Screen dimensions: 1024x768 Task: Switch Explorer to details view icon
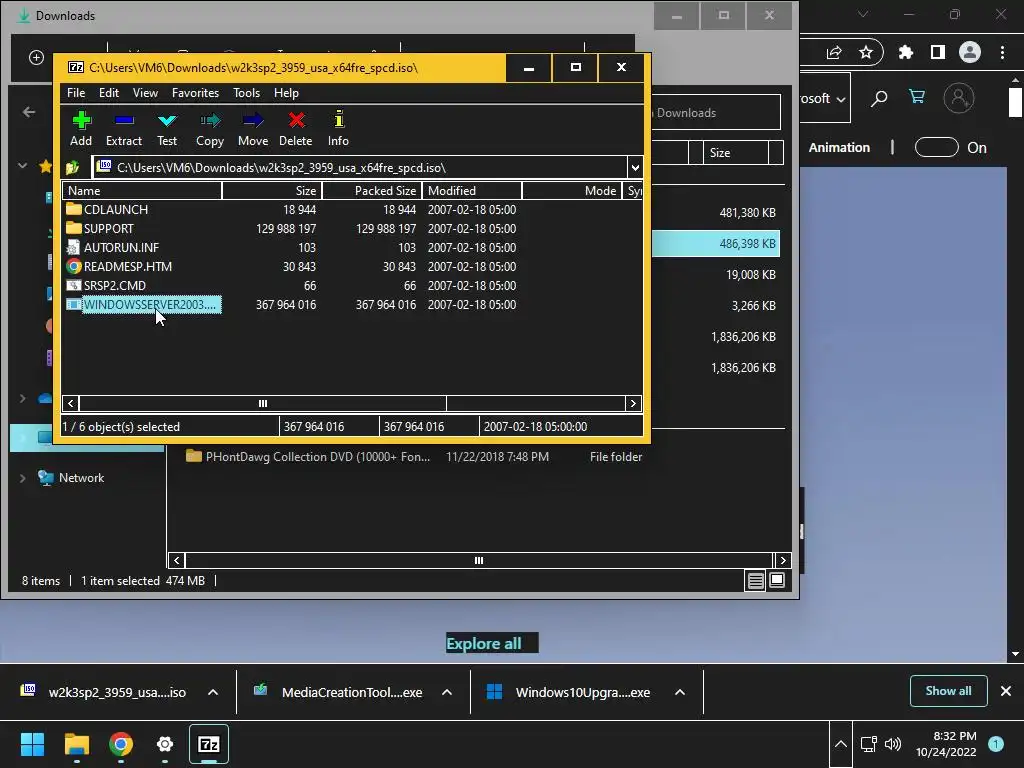coord(756,581)
